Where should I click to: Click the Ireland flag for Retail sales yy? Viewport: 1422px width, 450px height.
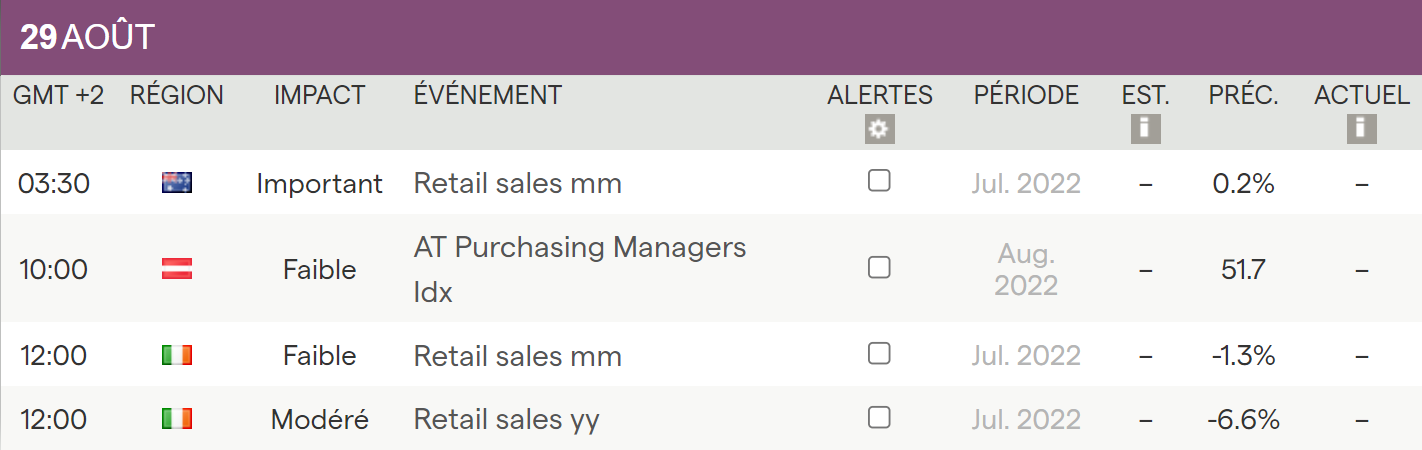pyautogui.click(x=177, y=419)
